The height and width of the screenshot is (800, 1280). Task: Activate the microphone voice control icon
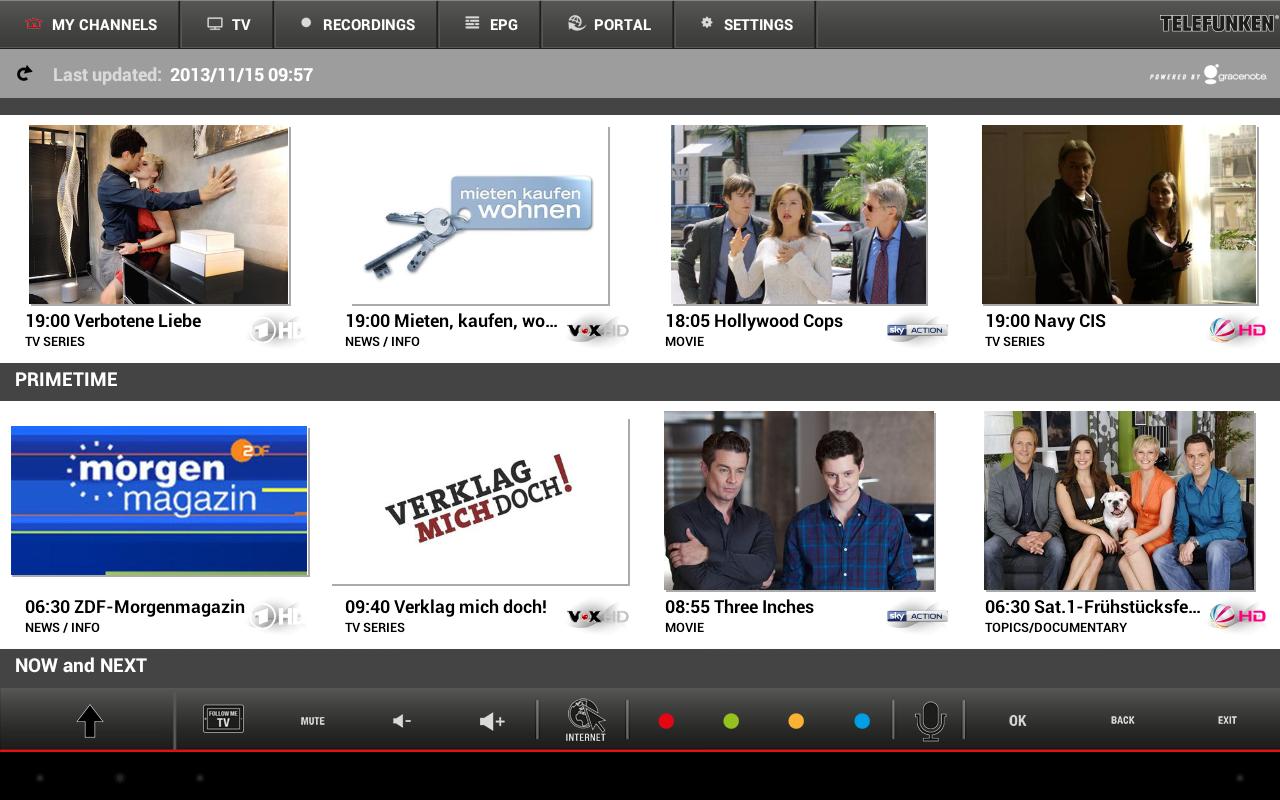coord(930,720)
